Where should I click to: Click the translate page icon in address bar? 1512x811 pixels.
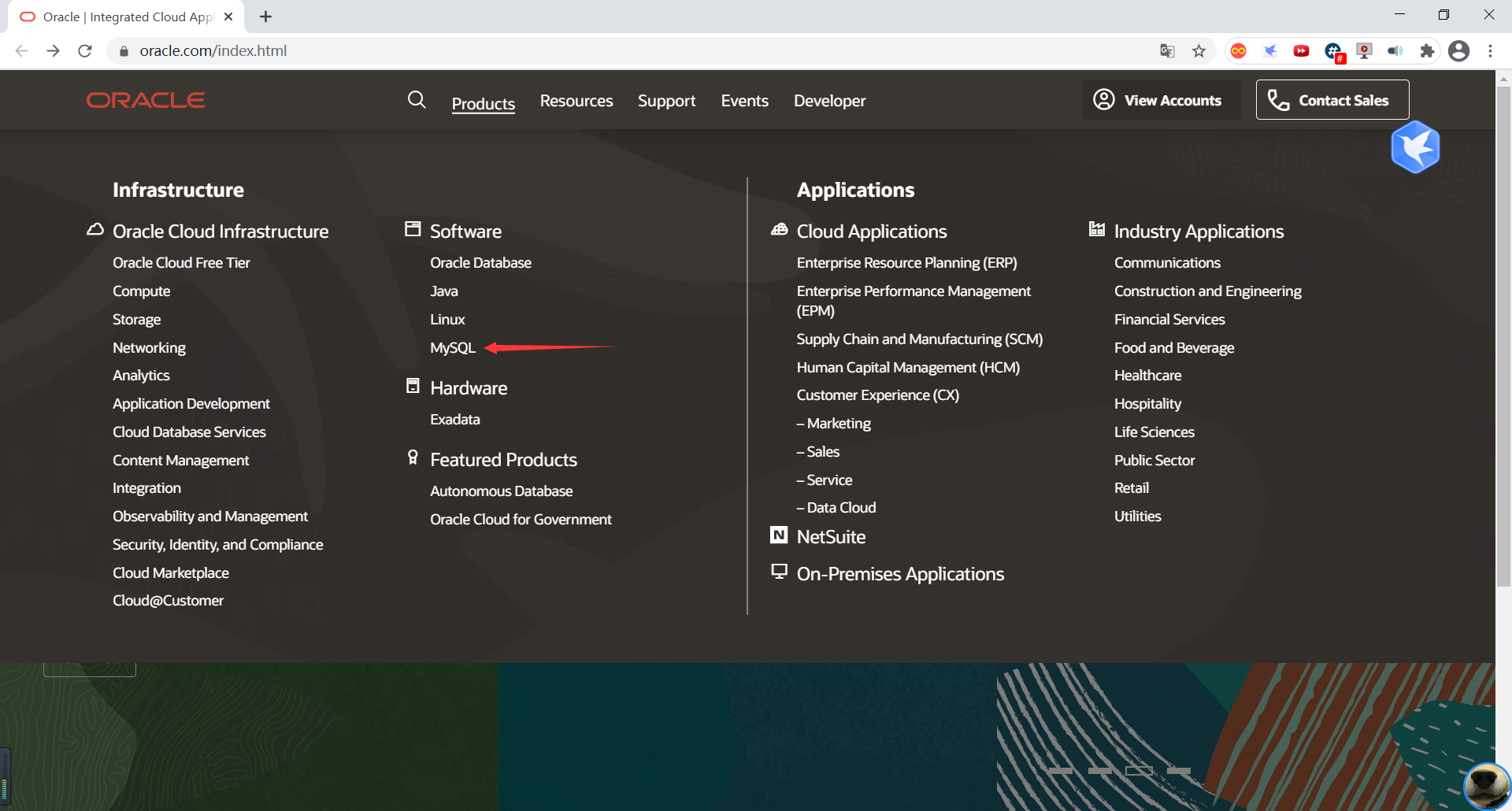click(x=1167, y=50)
